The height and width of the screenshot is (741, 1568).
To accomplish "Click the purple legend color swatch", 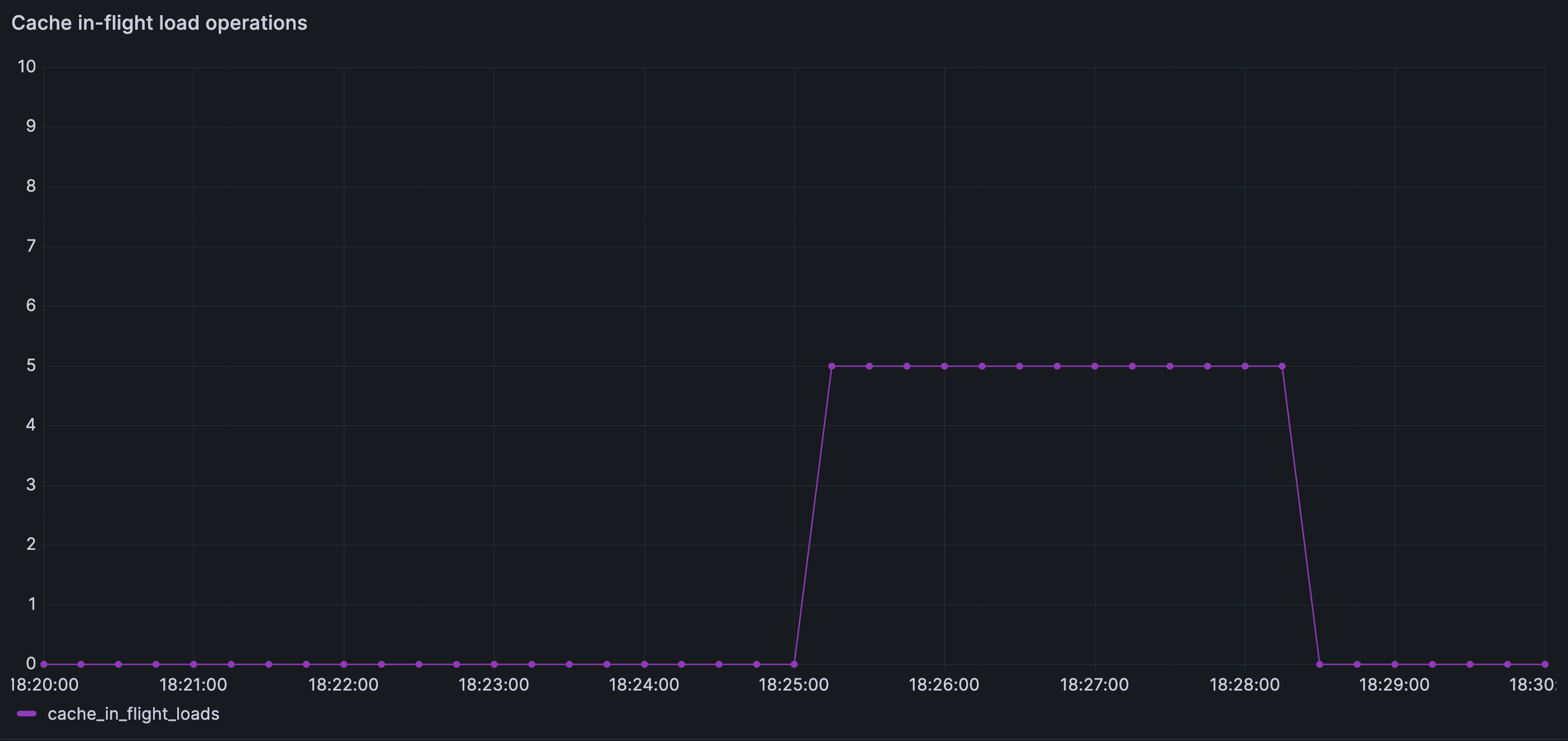I will tap(27, 714).
